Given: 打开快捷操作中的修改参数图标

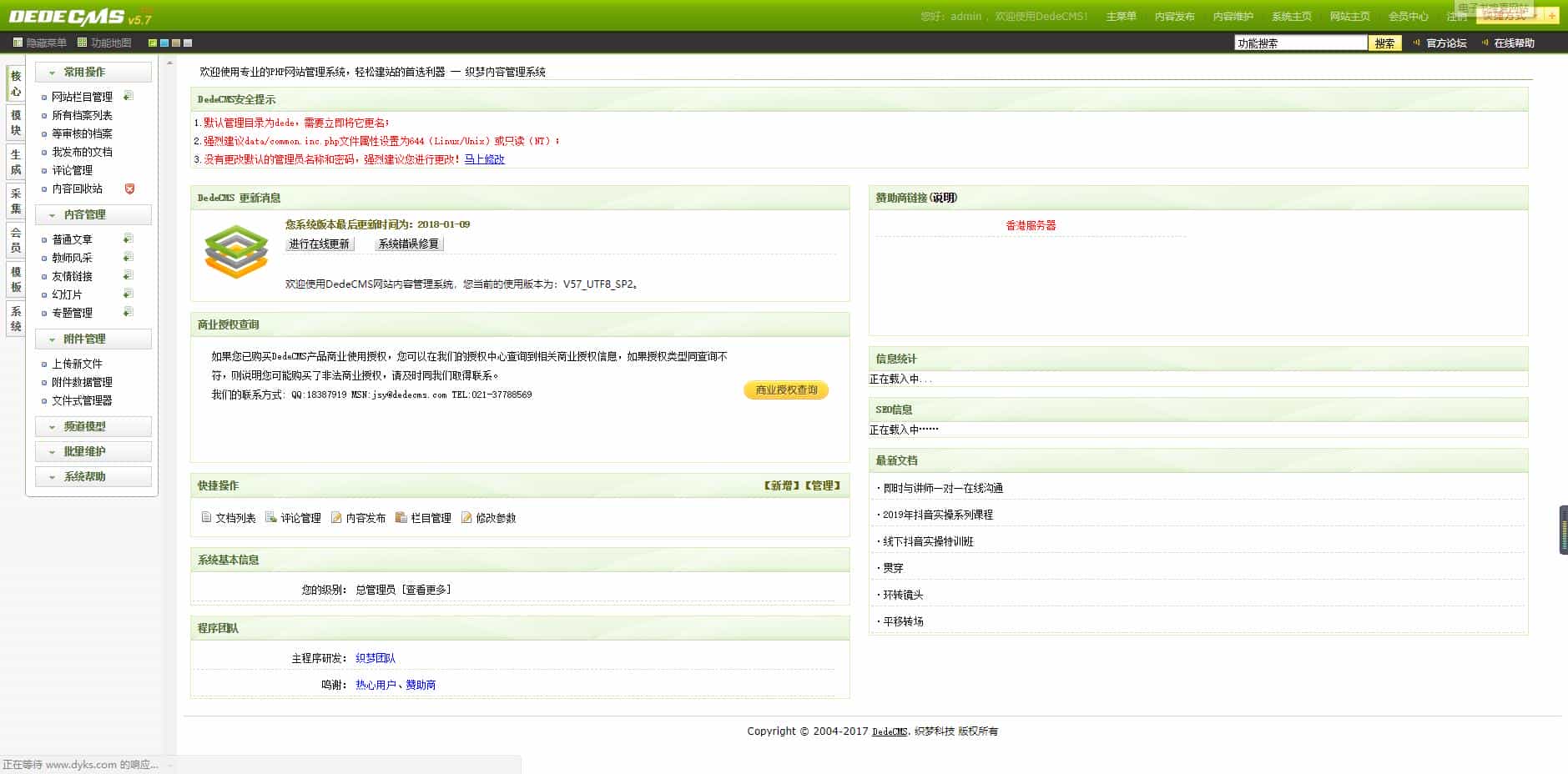Looking at the screenshot, I should click(x=468, y=517).
